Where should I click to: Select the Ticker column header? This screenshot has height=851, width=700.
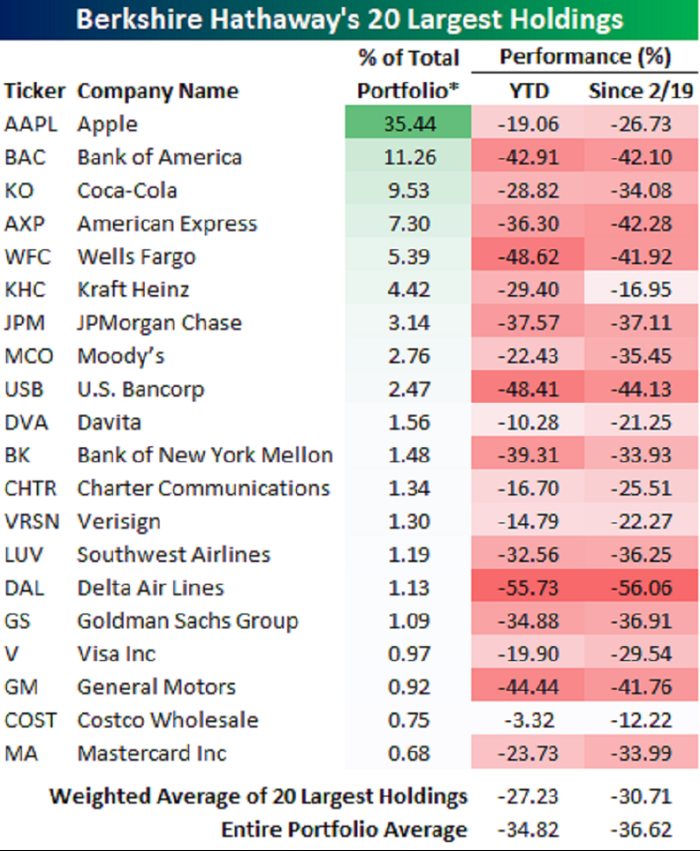pyautogui.click(x=35, y=91)
